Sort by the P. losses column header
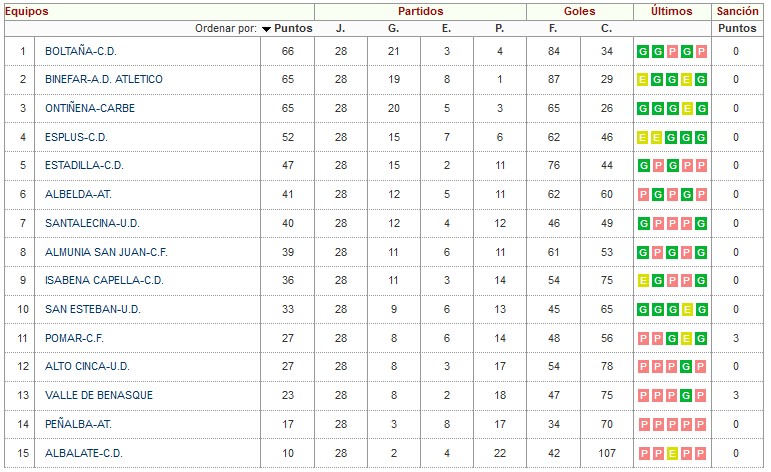The height and width of the screenshot is (472, 771). [500, 29]
